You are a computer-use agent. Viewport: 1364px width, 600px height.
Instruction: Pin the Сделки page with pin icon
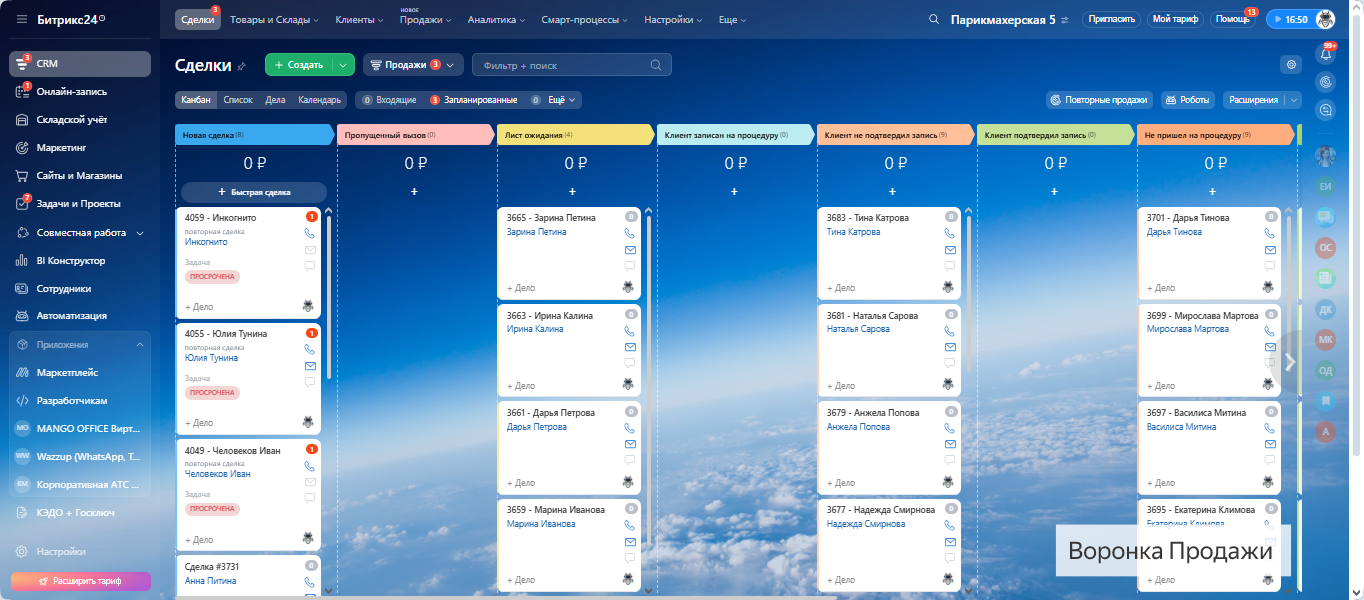(x=241, y=66)
